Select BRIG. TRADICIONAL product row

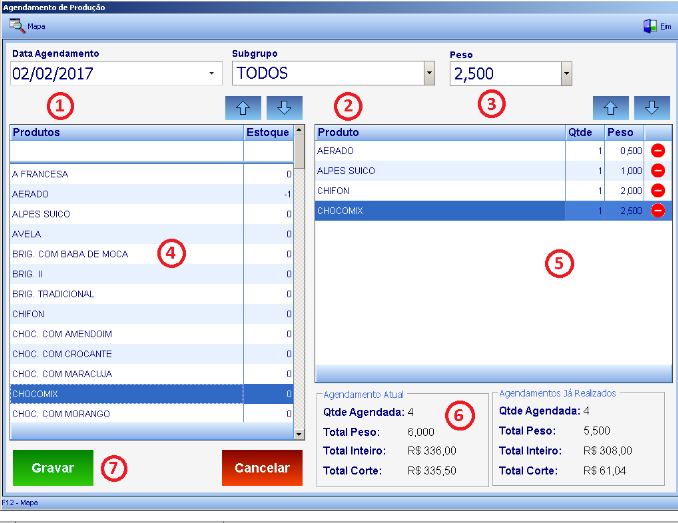151,294
